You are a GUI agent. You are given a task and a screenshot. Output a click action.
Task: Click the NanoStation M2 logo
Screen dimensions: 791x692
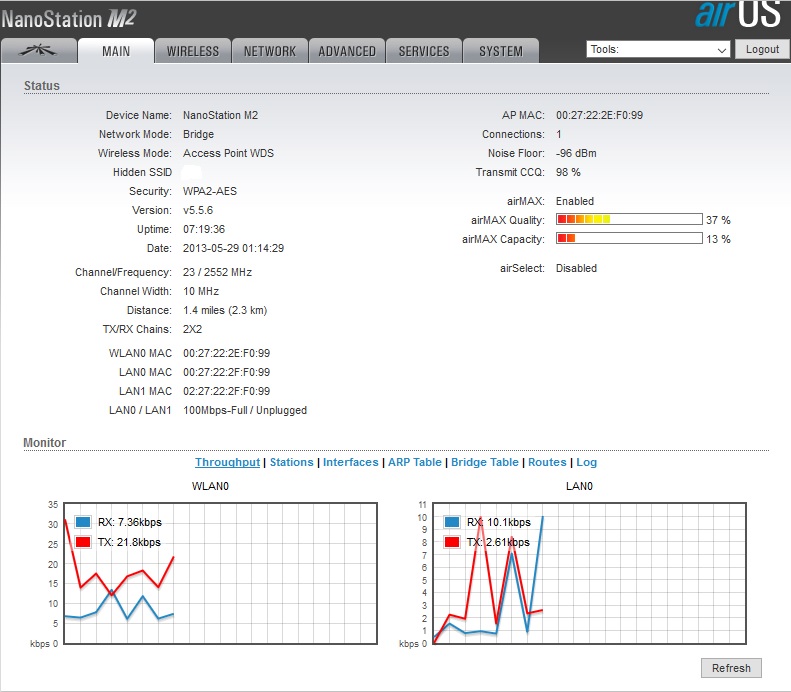67,18
